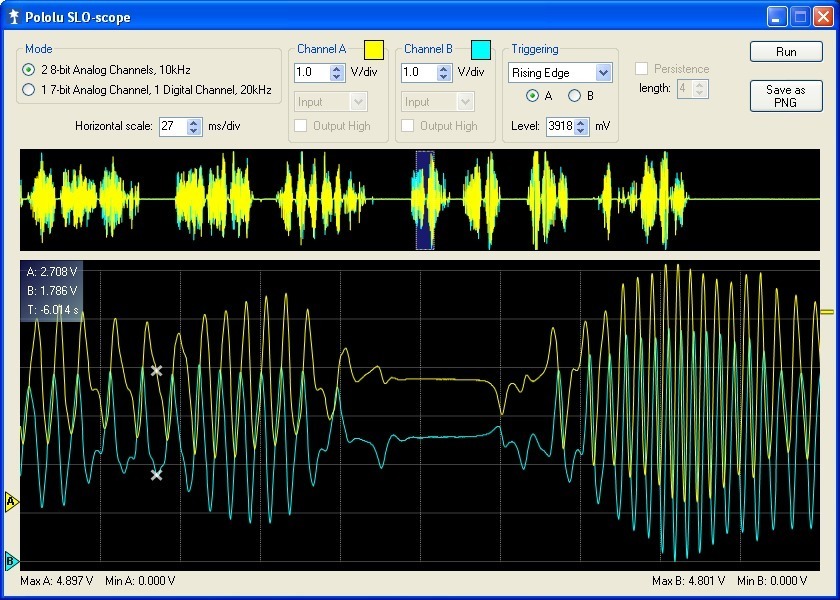Open Channel B cyan color swatch
Image resolution: width=840 pixels, height=600 pixels.
pos(480,50)
